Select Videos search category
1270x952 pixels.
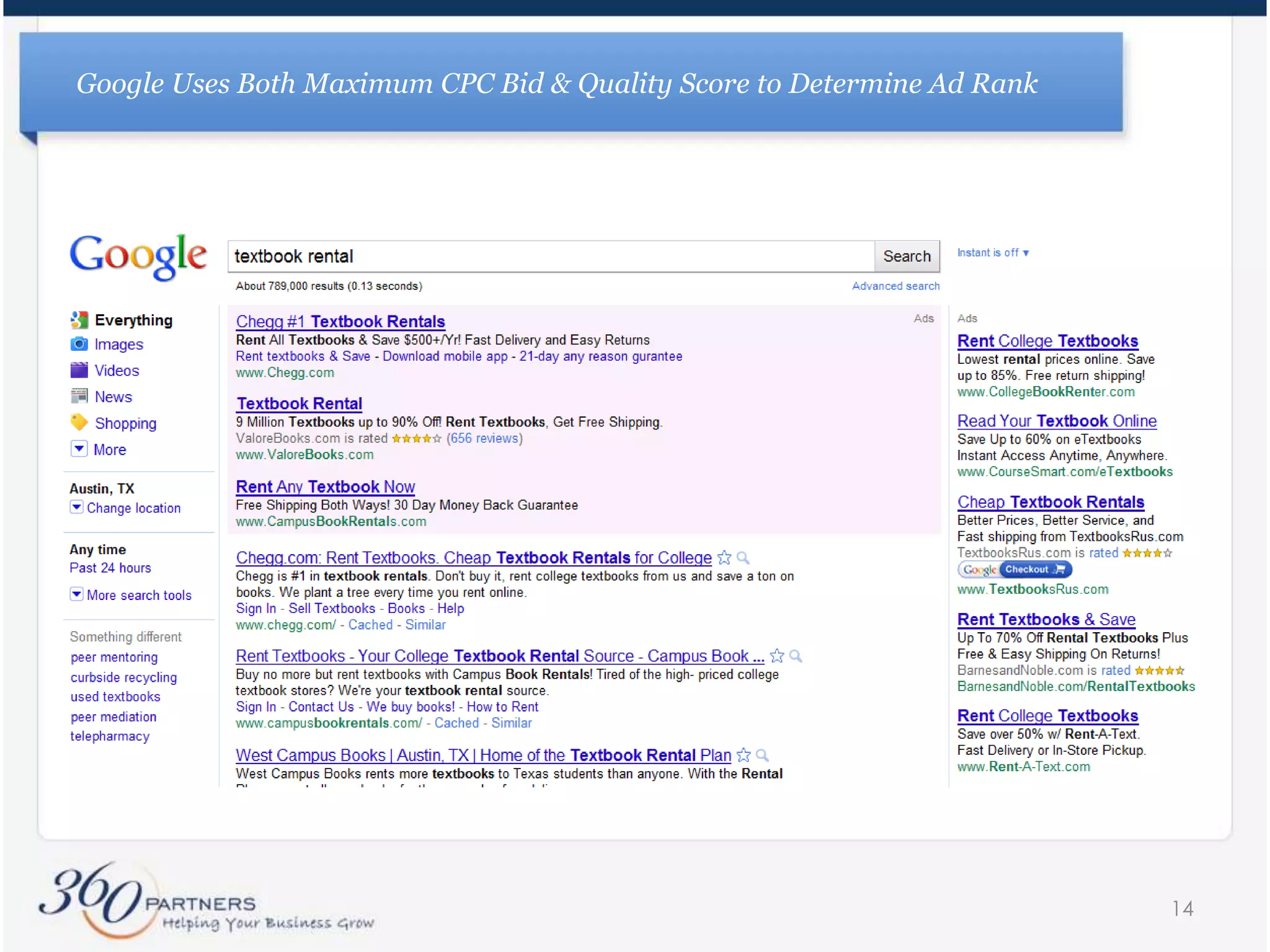point(117,370)
